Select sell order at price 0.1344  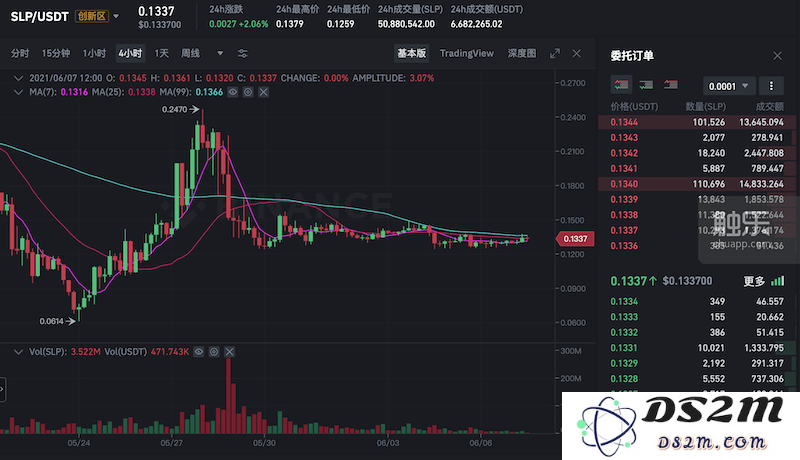point(697,122)
